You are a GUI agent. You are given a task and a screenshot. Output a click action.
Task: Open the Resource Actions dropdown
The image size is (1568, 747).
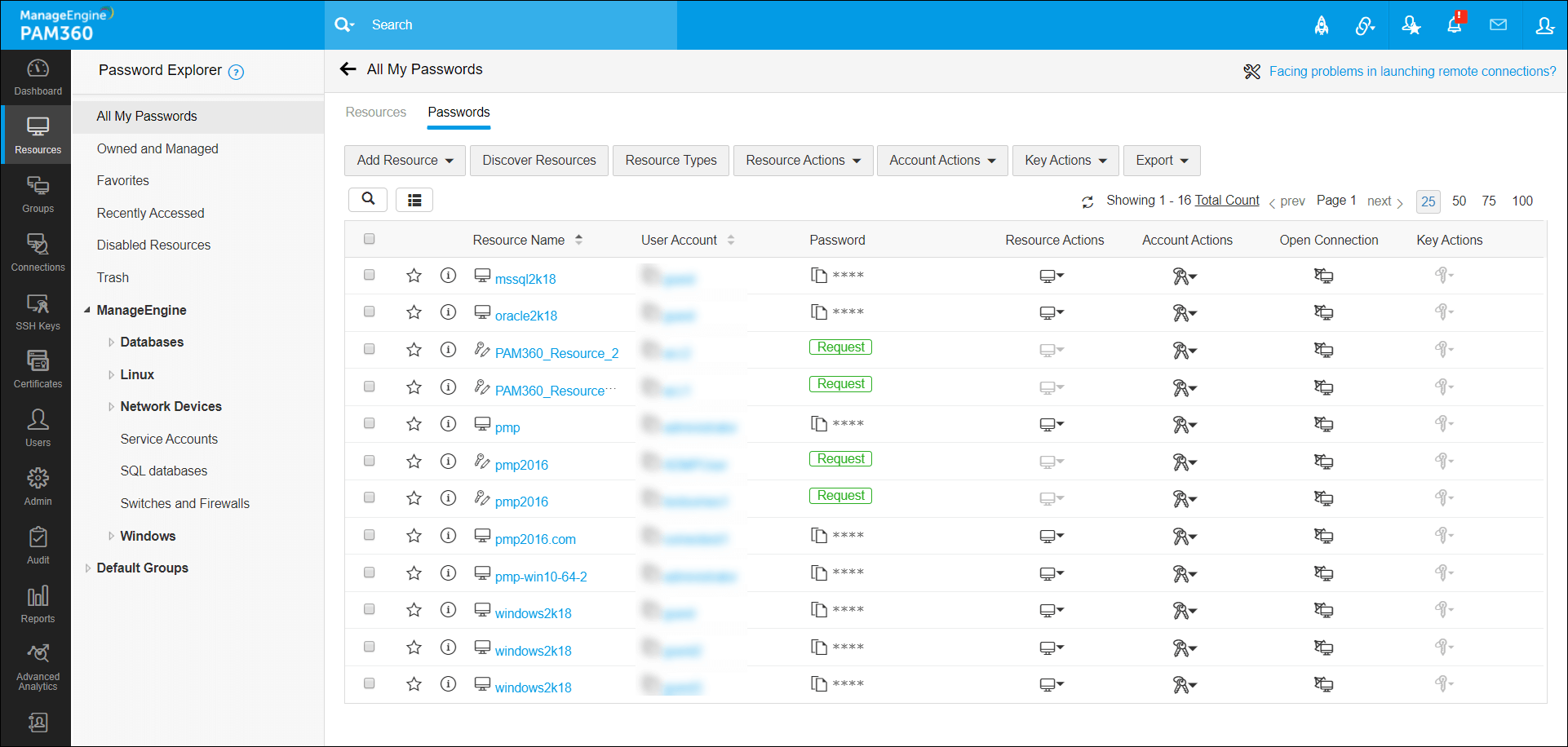pos(803,161)
